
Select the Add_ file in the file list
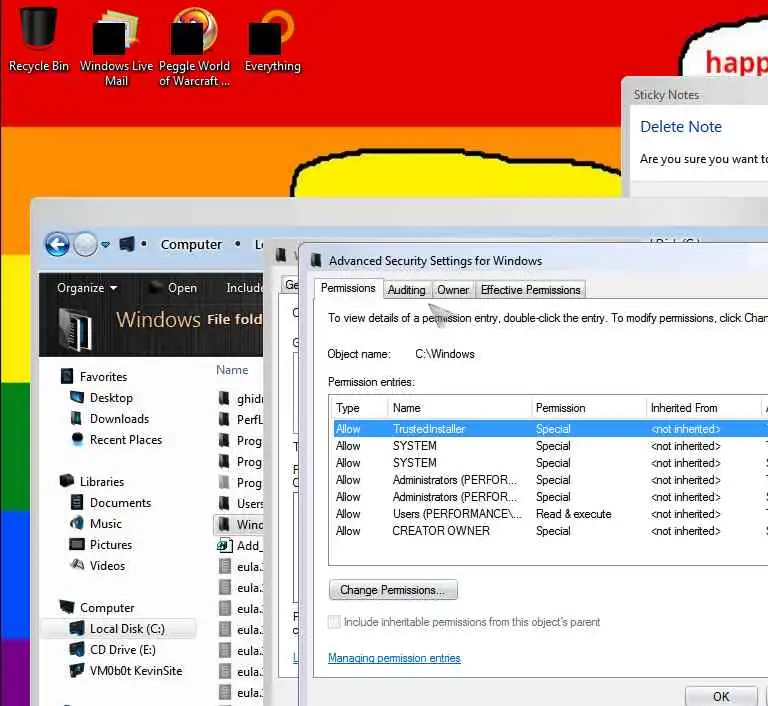point(240,545)
